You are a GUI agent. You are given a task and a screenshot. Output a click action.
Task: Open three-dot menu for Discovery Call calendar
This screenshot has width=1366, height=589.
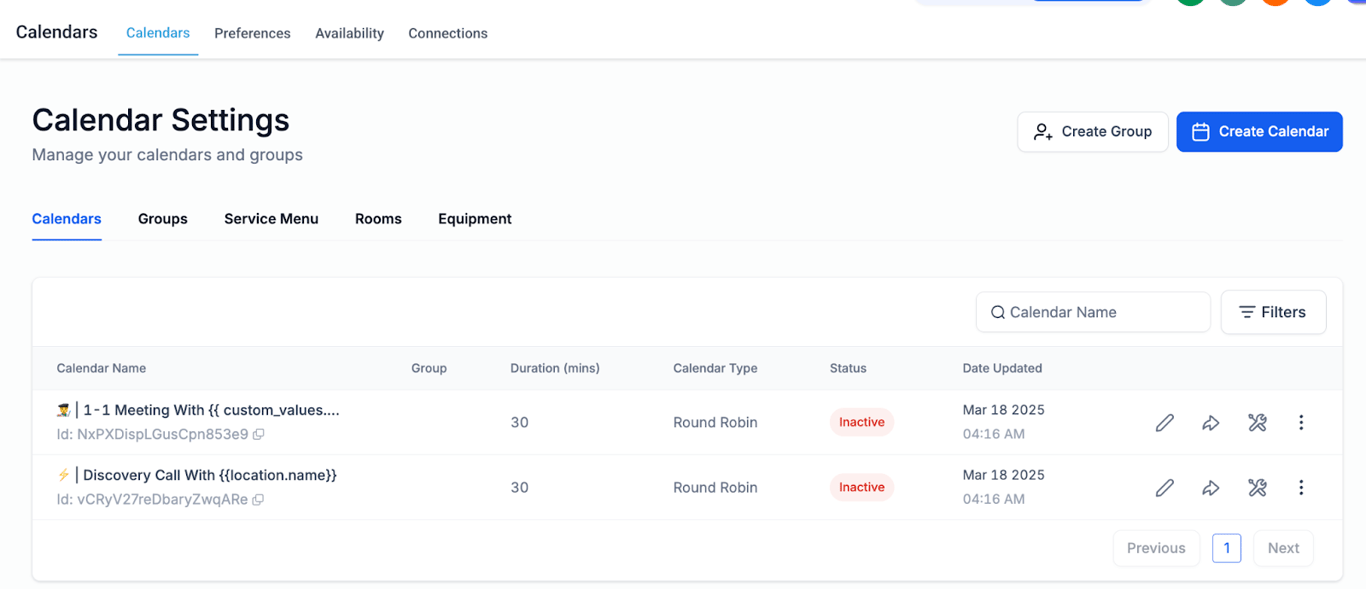[1301, 488]
